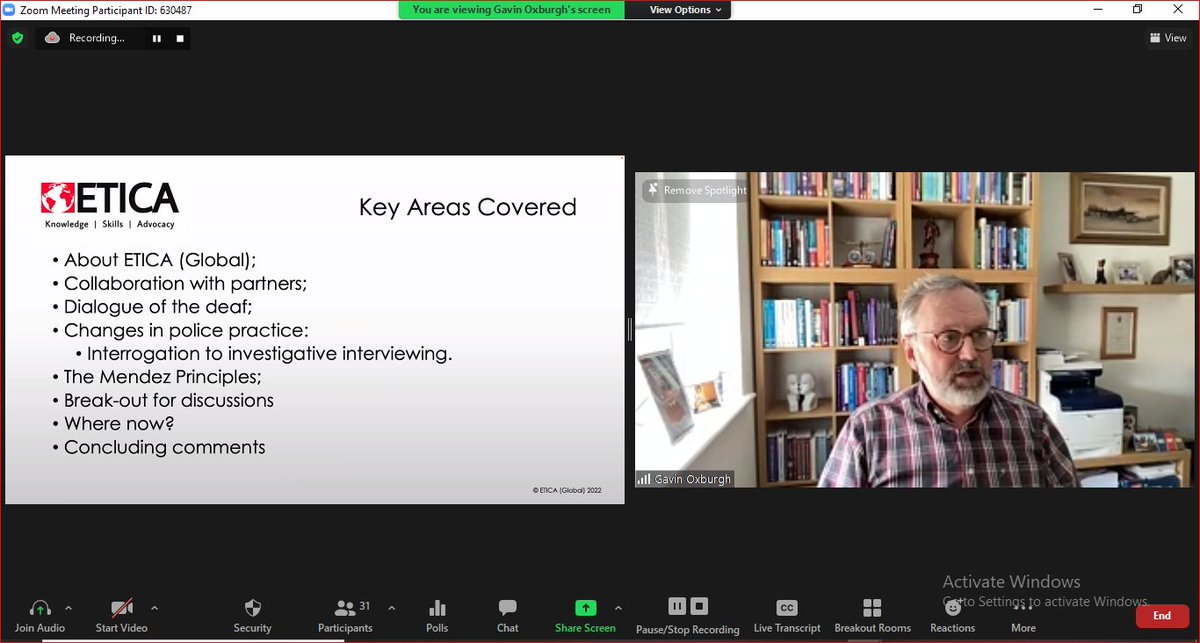
Task: Click the 'Where now?' bullet
Action: [x=119, y=424]
